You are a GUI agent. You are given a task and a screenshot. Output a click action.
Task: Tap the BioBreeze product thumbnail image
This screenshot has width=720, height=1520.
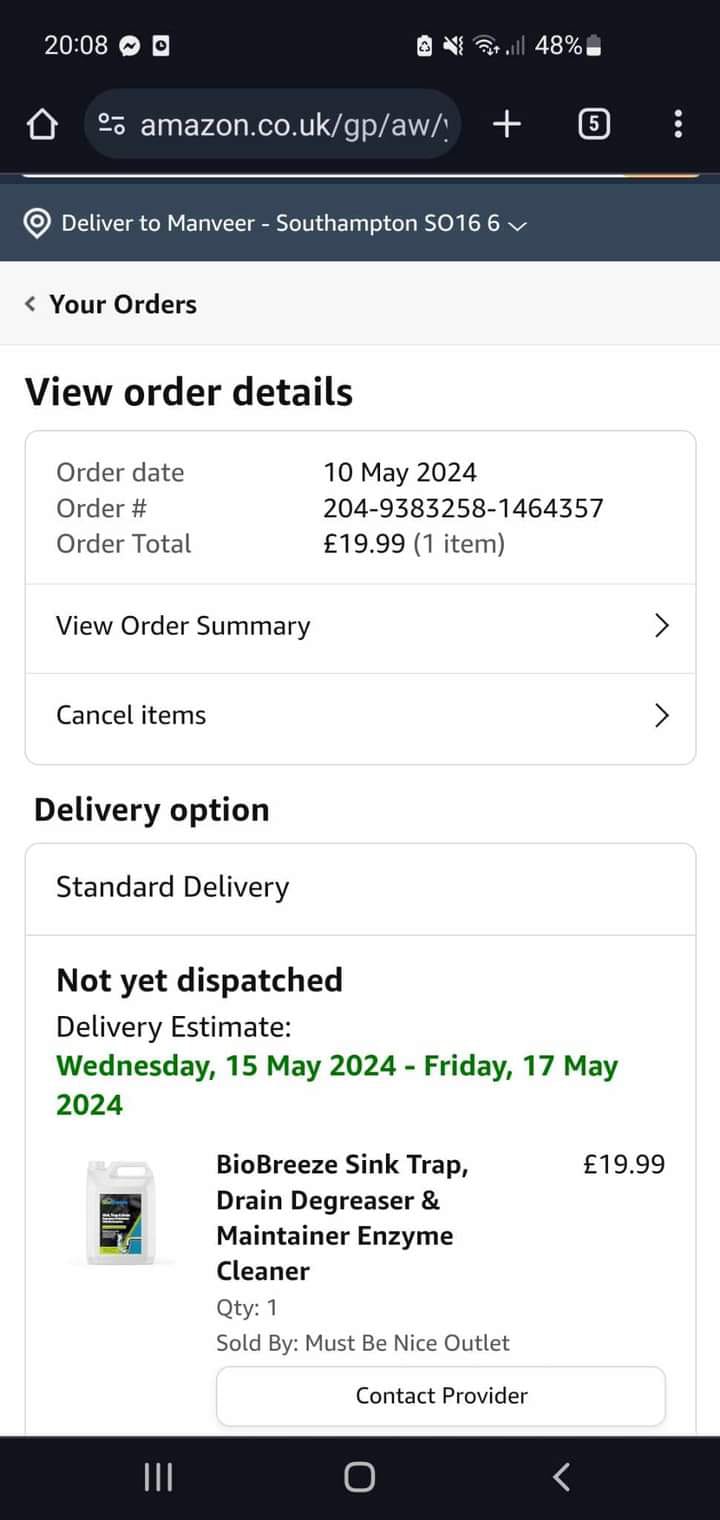121,1212
